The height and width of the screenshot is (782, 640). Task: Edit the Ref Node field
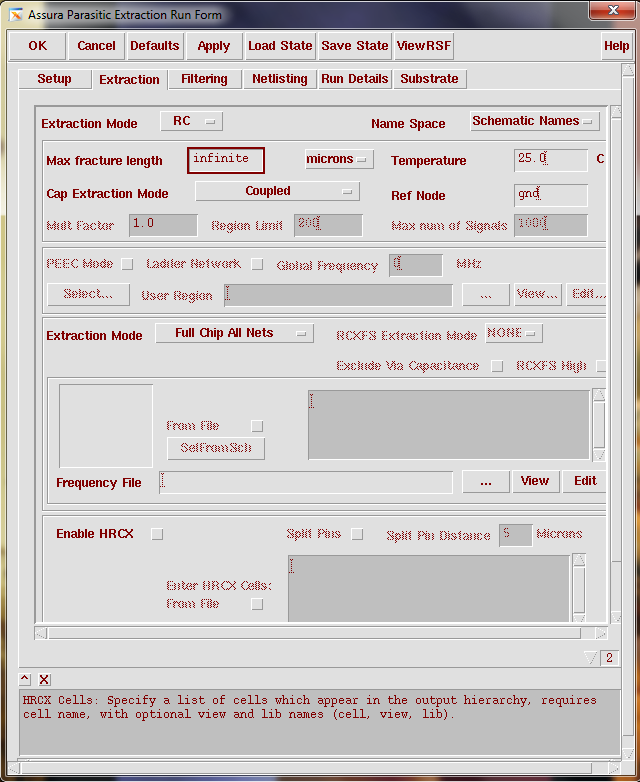tap(551, 195)
